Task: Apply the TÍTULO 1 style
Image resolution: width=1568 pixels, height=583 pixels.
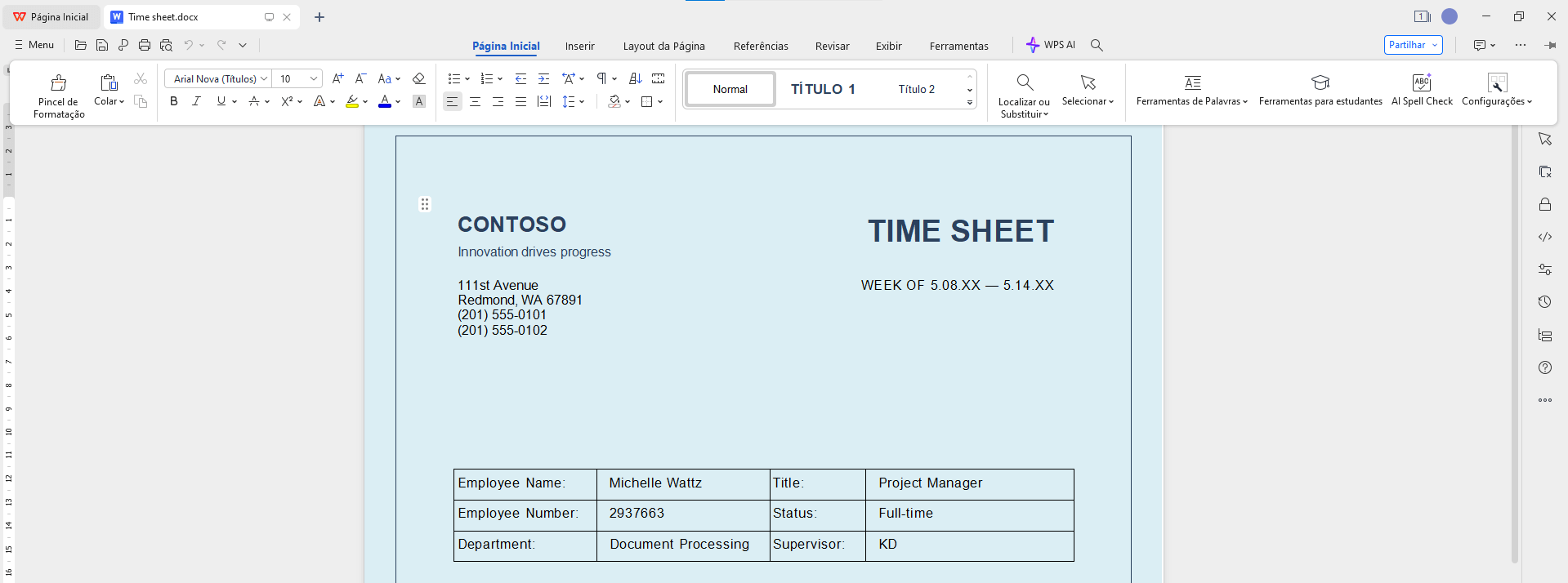Action: [823, 89]
